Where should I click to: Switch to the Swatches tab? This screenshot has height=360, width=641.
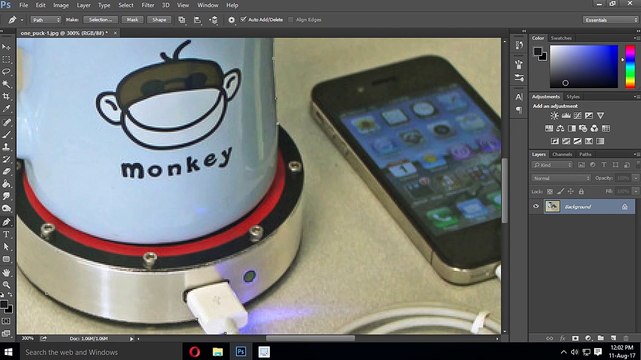561,38
